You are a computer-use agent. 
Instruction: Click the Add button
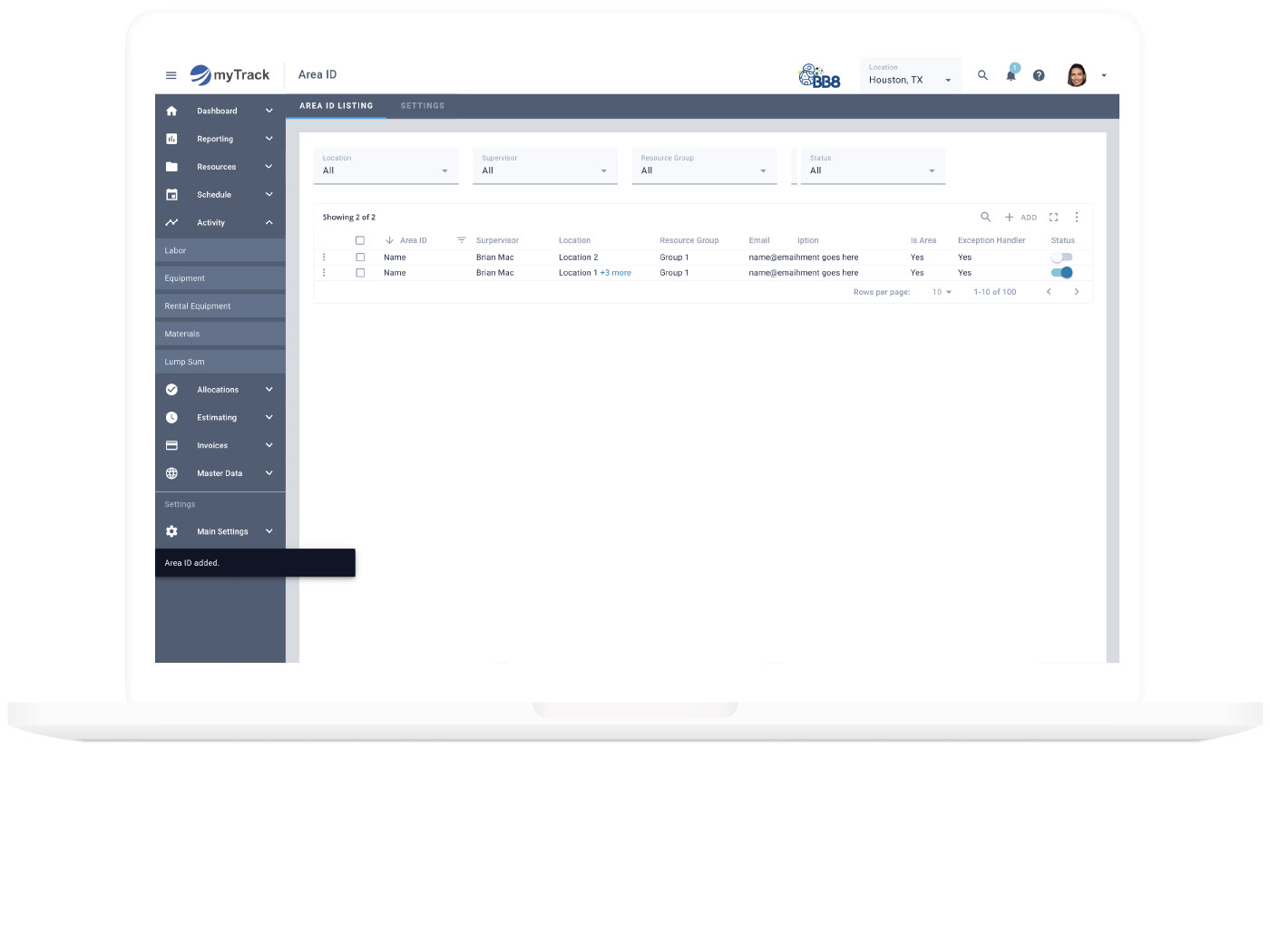pos(1021,218)
